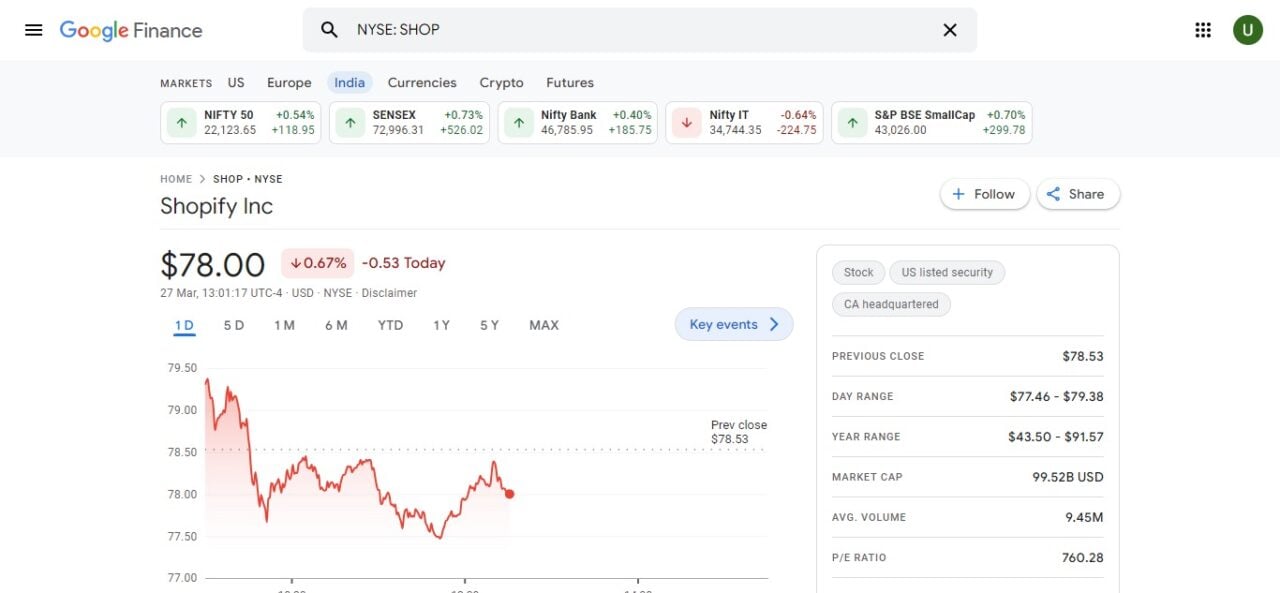The image size is (1280, 593).
Task: Click the -0.67% change badge
Action: coord(318,263)
